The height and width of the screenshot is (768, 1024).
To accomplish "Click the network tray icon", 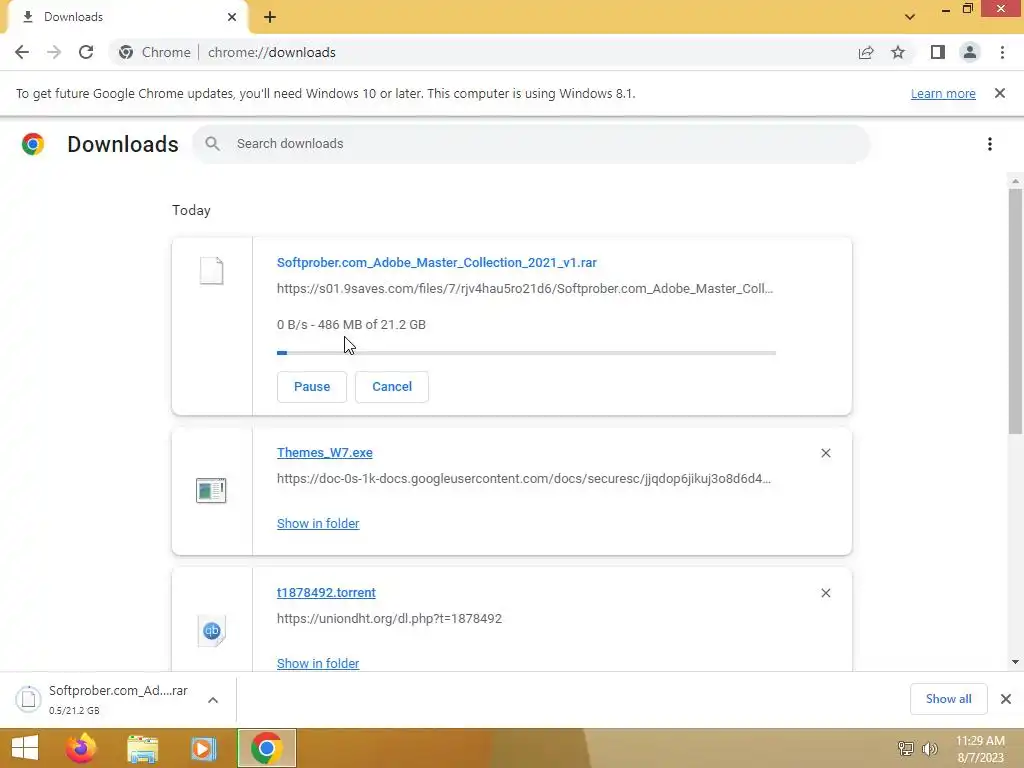I will point(906,748).
